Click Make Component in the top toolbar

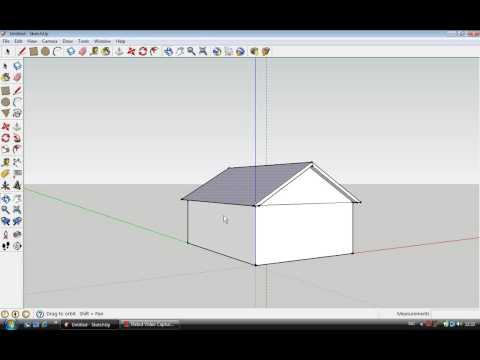pyautogui.click(x=71, y=51)
